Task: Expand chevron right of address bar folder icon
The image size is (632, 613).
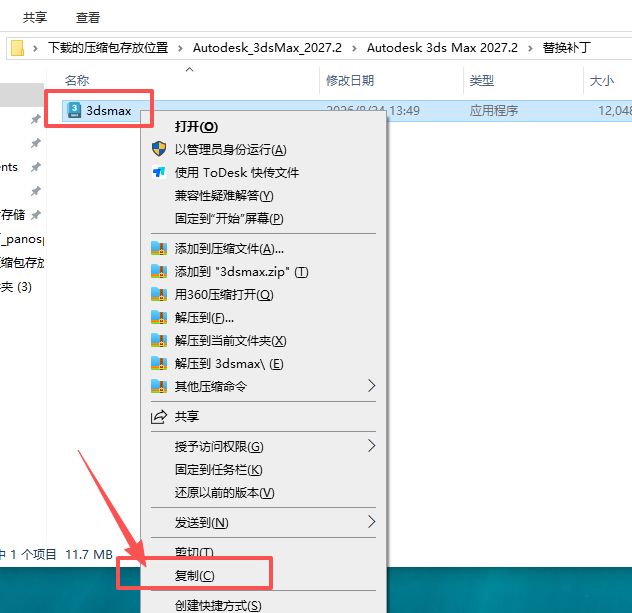Action: pyautogui.click(x=35, y=48)
